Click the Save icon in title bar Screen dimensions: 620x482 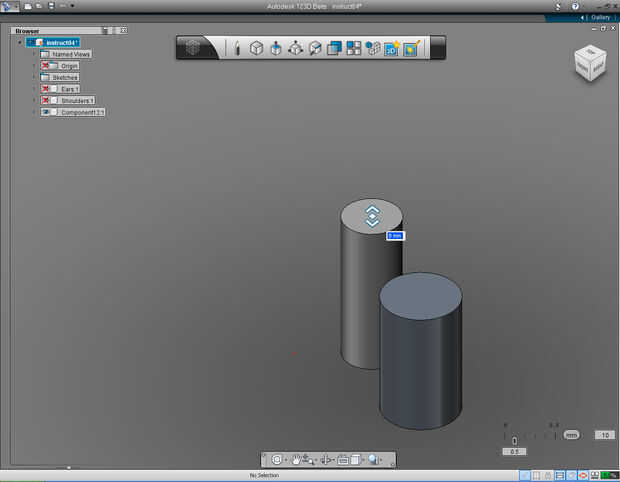pyautogui.click(x=51, y=6)
